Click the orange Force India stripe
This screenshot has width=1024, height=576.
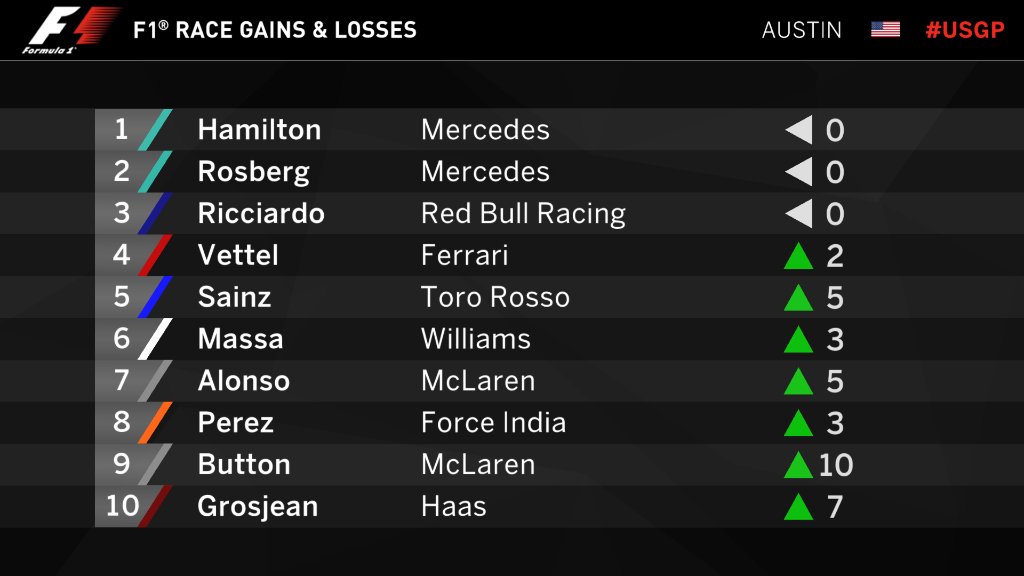click(155, 423)
